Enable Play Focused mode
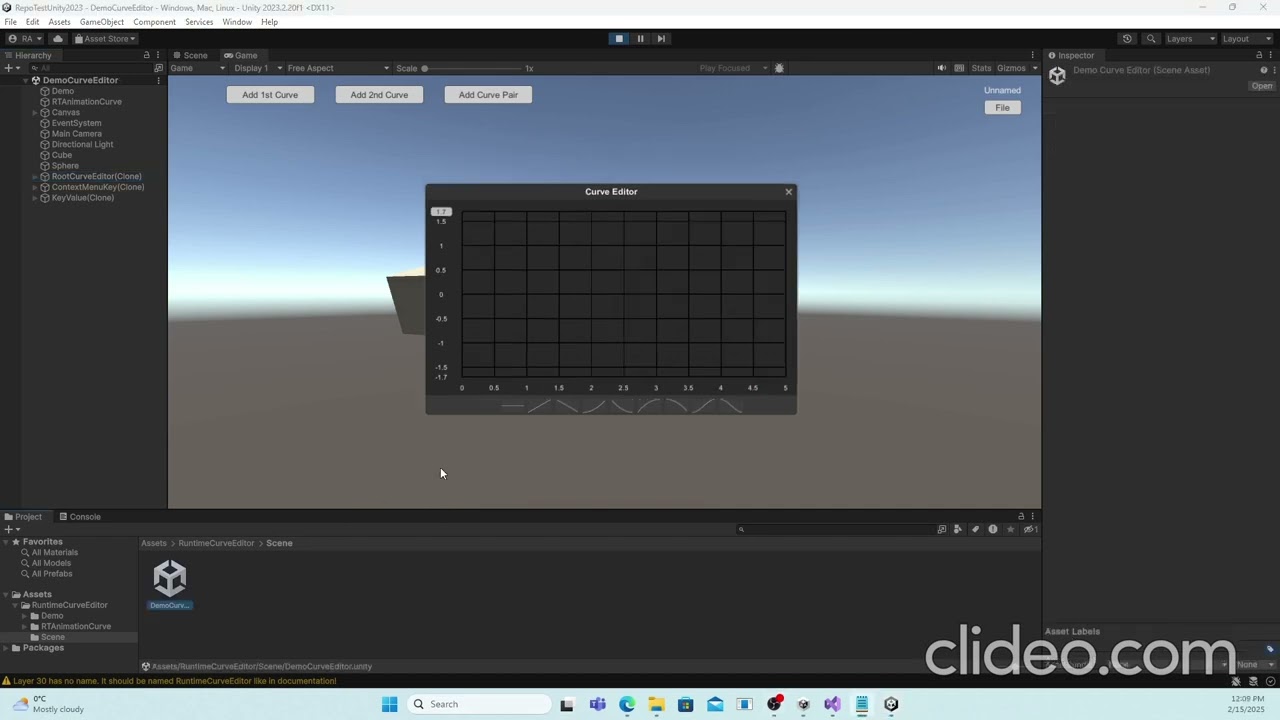The image size is (1280, 720). pyautogui.click(x=724, y=68)
